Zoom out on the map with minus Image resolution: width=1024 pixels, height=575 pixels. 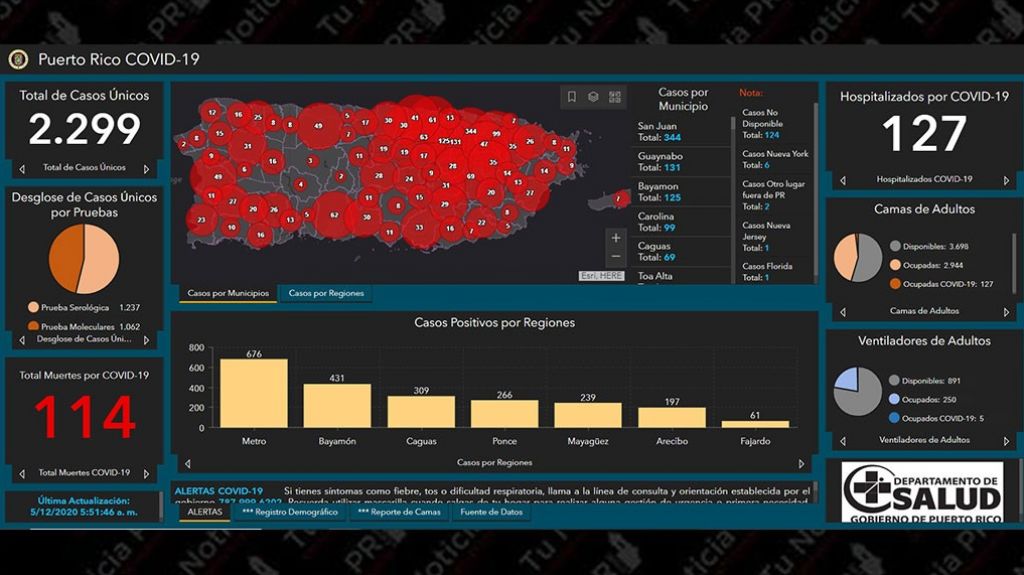coord(616,257)
